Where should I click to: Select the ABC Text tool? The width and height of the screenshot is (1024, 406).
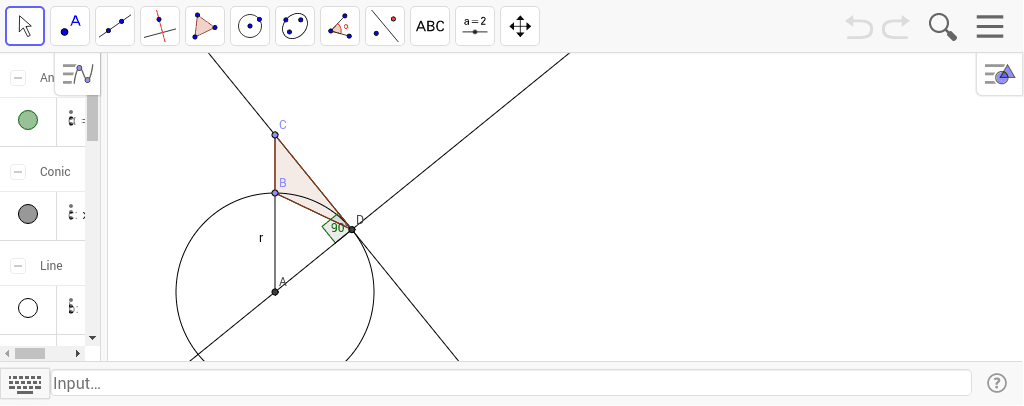(x=430, y=26)
